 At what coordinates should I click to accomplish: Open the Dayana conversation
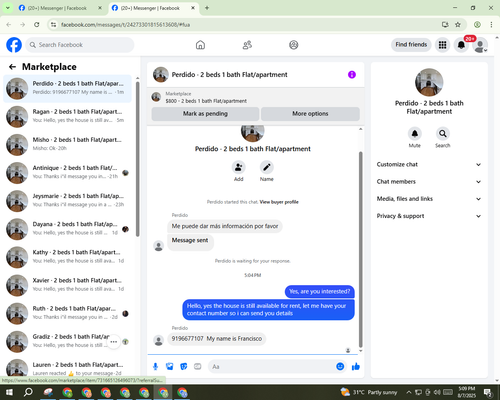[x=67, y=229]
